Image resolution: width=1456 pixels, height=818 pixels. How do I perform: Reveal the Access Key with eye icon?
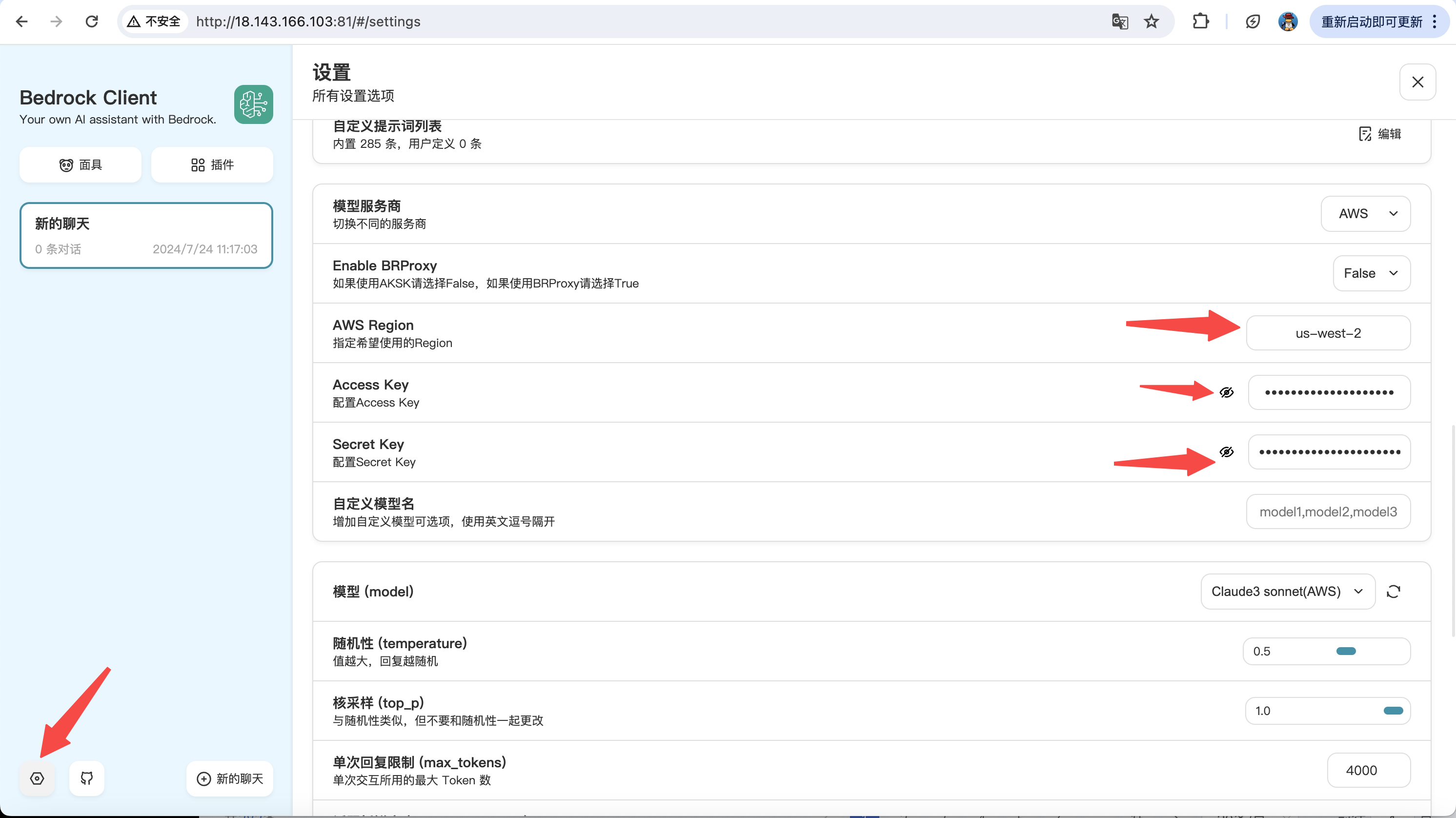point(1226,392)
